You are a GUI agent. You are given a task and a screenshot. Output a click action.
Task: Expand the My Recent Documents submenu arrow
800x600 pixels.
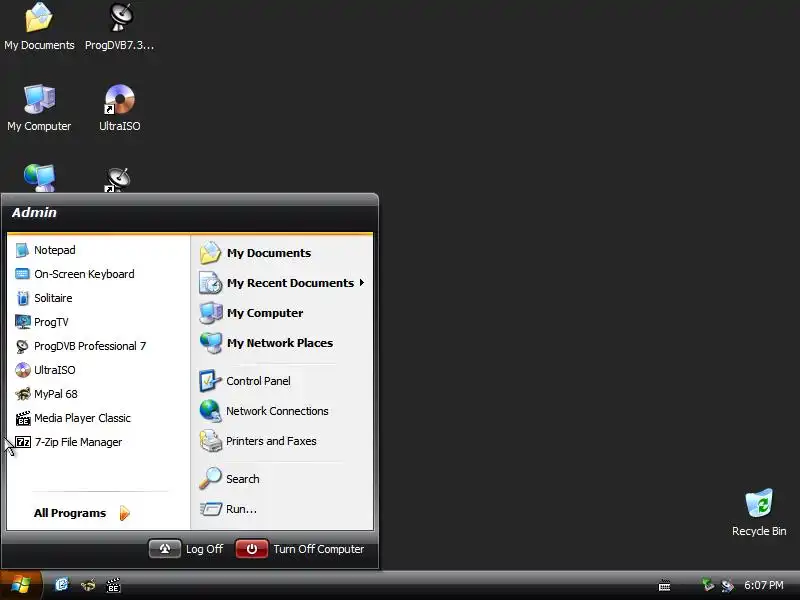coord(362,283)
